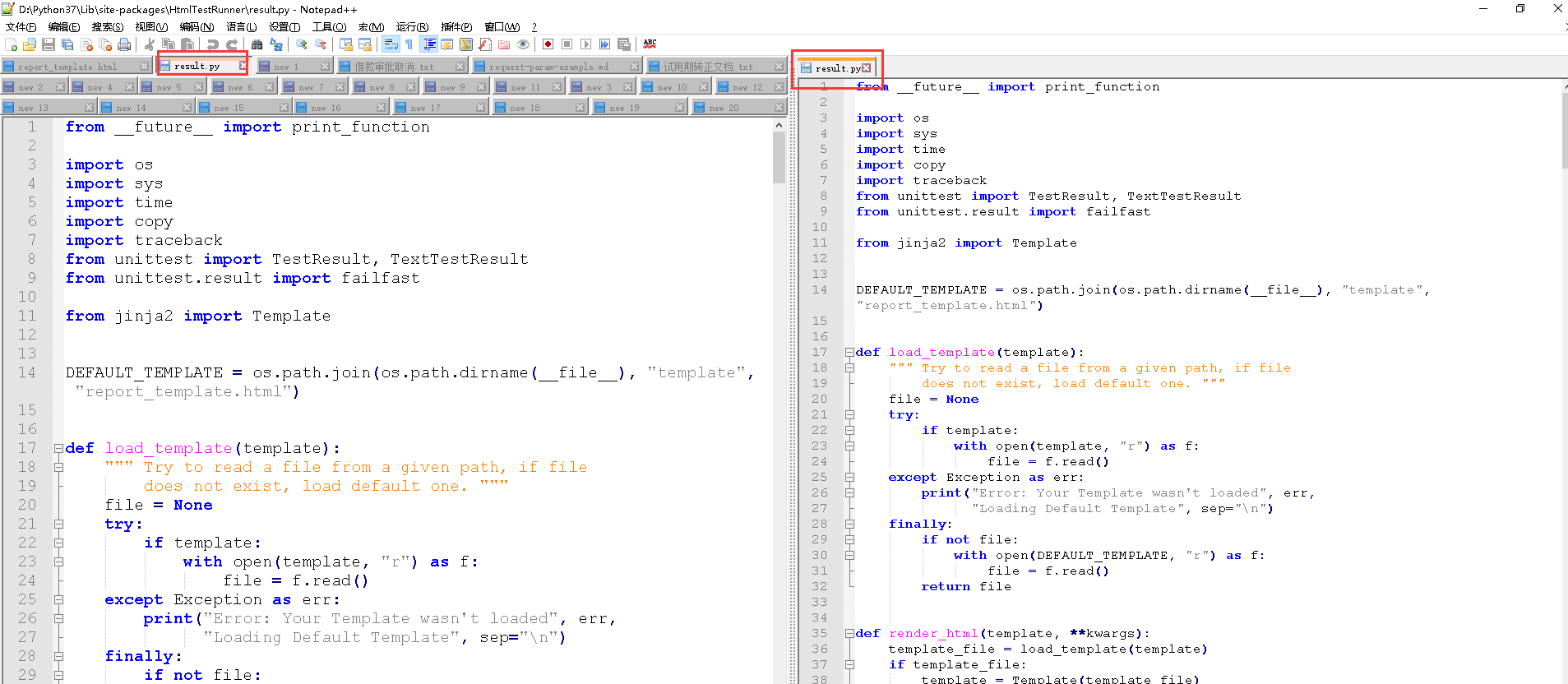Click left pane vertical scrollbar thumb
1568x684 pixels.
tap(779, 157)
